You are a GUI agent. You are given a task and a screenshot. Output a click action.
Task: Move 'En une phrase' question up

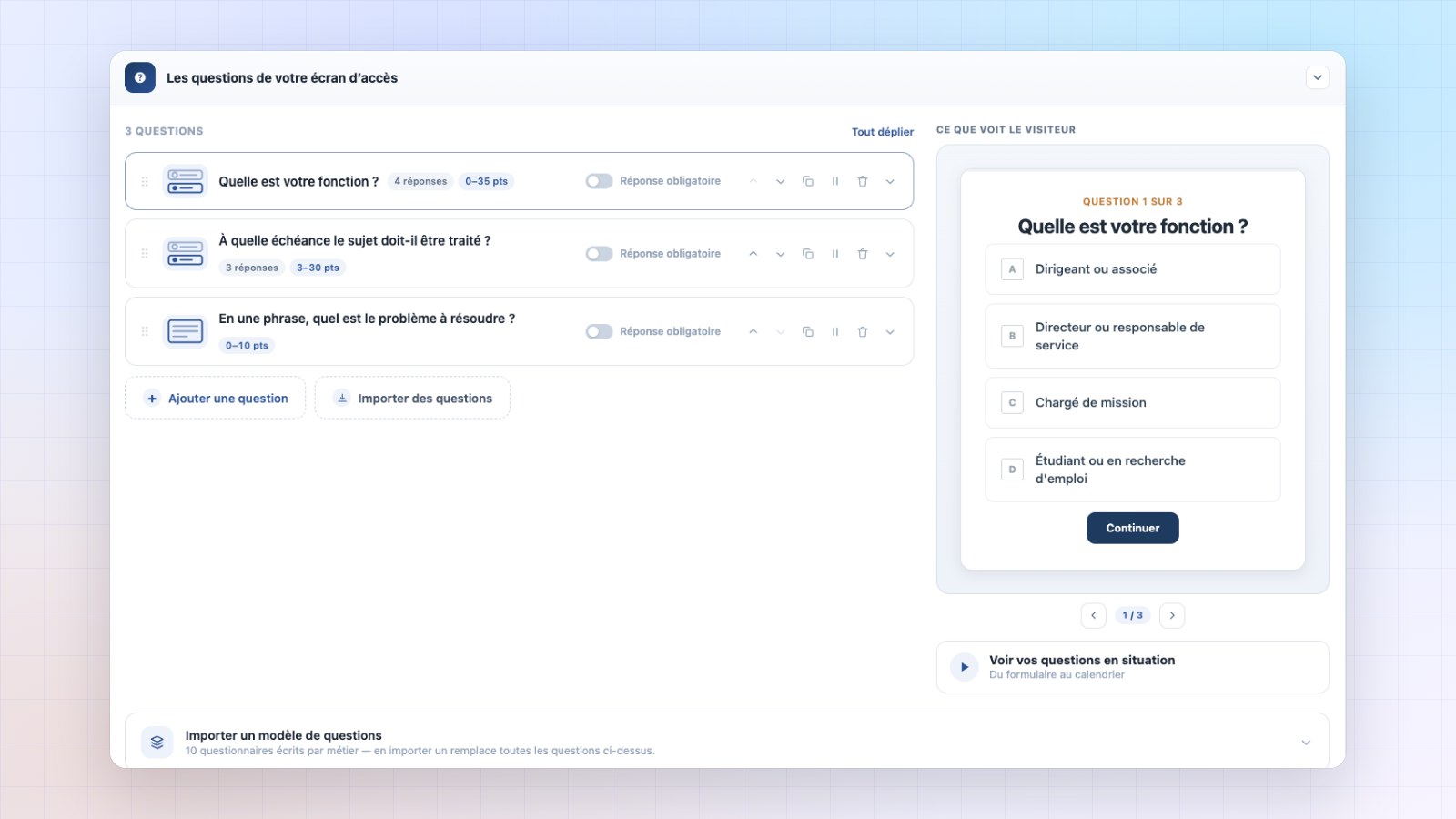coord(753,331)
